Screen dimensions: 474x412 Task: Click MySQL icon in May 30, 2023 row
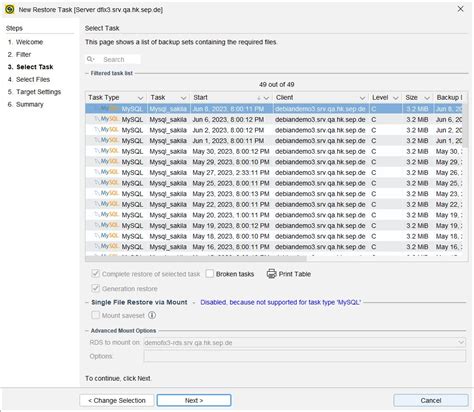(x=107, y=151)
